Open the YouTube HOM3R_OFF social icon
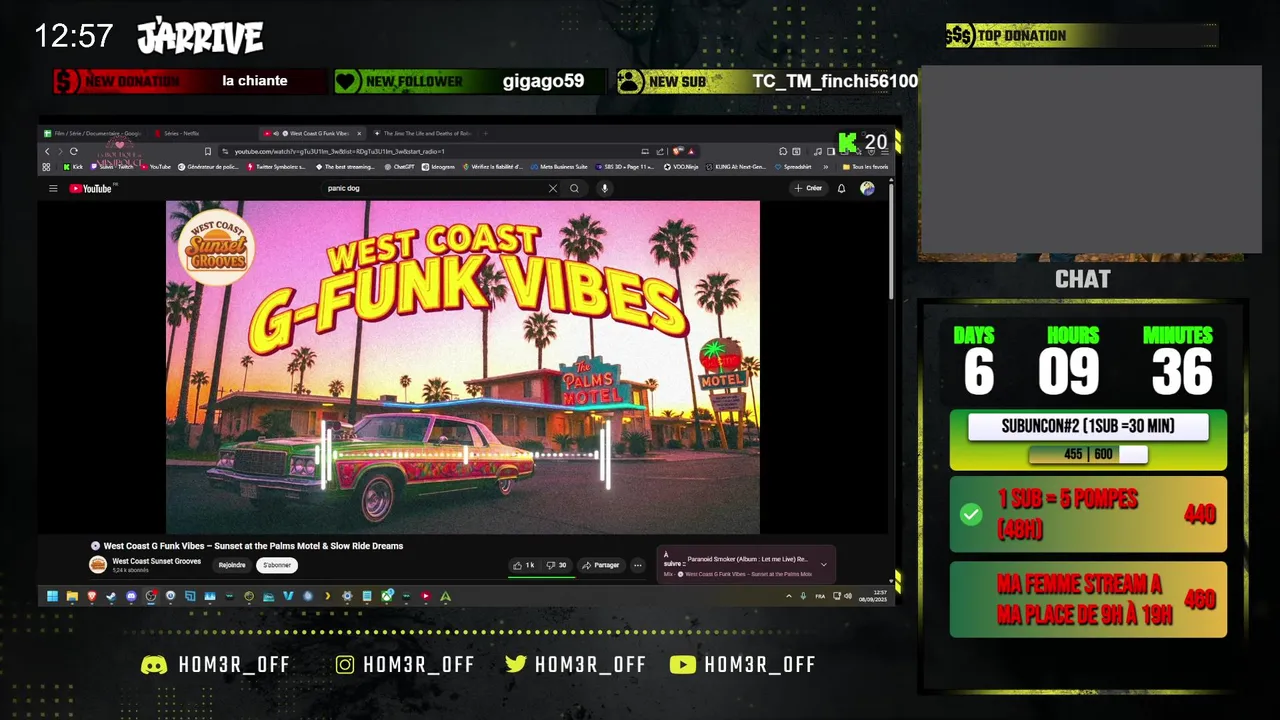Image resolution: width=1280 pixels, height=720 pixels. click(x=683, y=665)
